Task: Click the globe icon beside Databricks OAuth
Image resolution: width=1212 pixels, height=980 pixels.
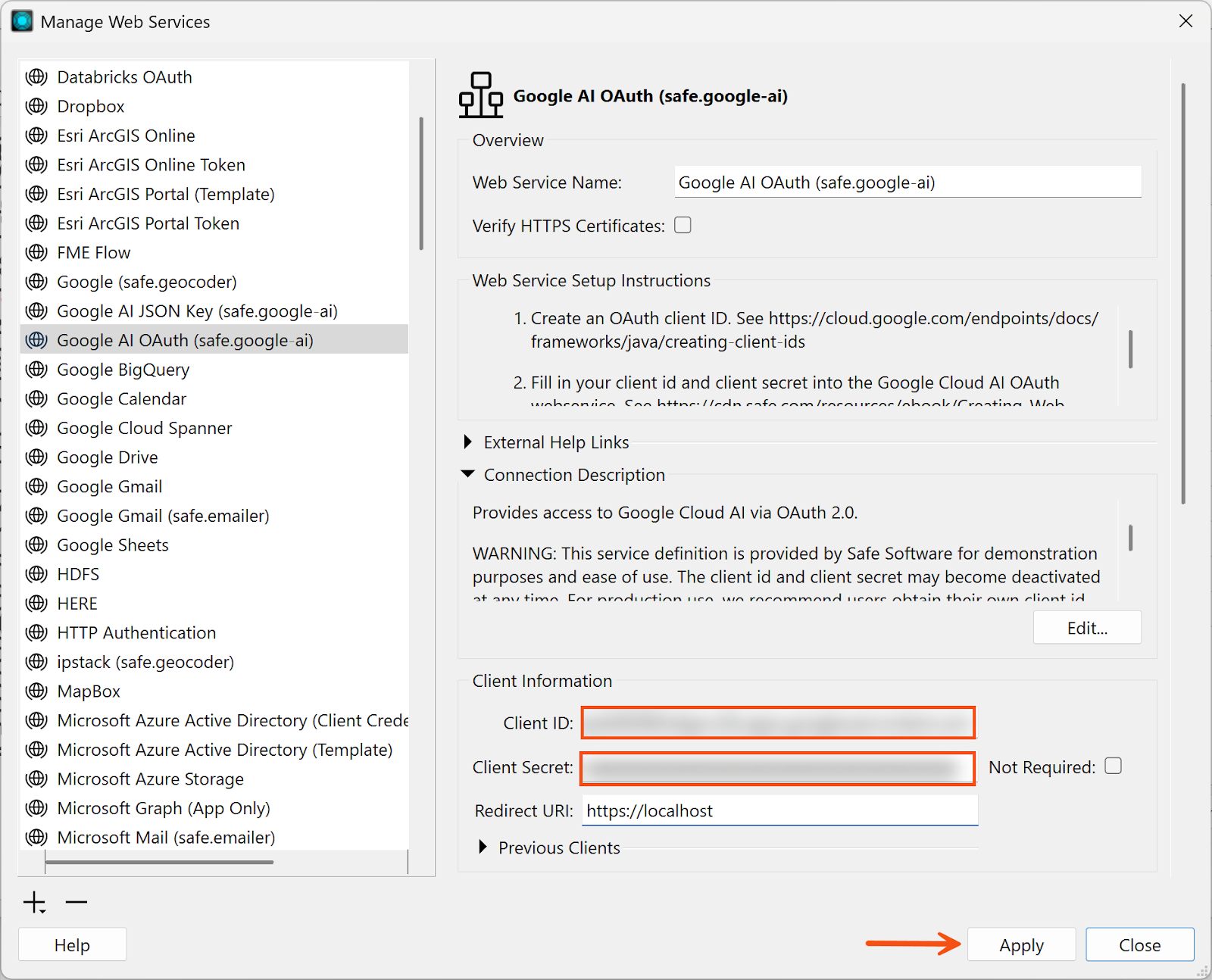Action: 36,77
